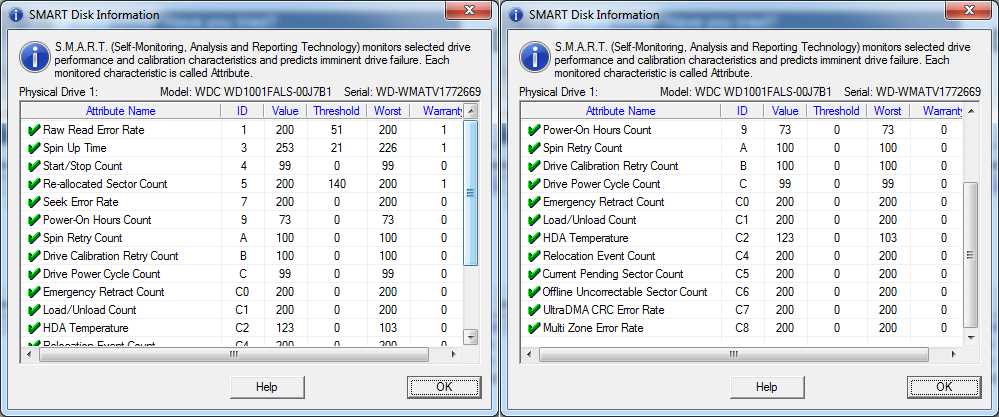This screenshot has height=417, width=999.
Task: Select Current Pending Sector Count row
Action: pos(743,274)
